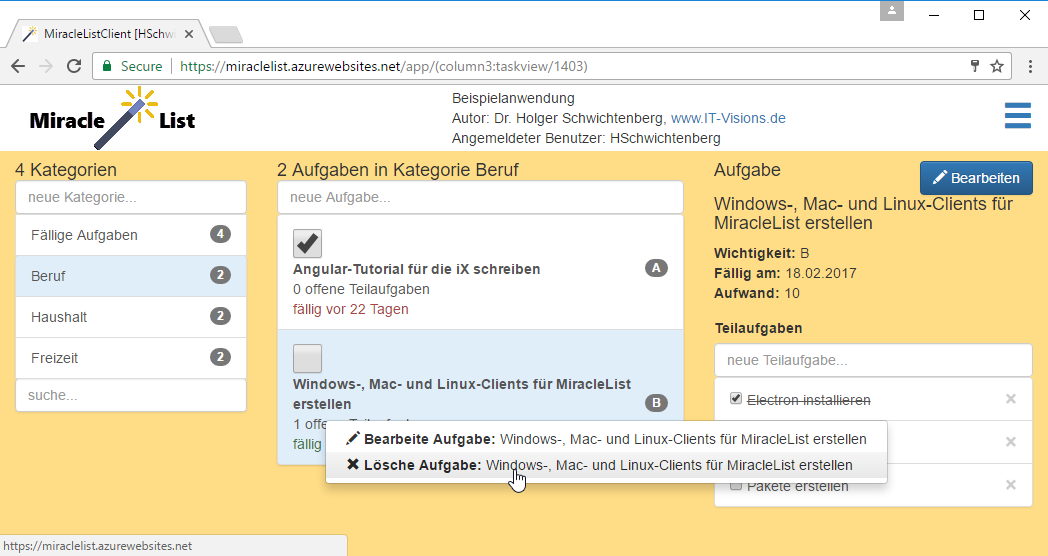Click the Chrome profile avatar icon

(x=892, y=11)
